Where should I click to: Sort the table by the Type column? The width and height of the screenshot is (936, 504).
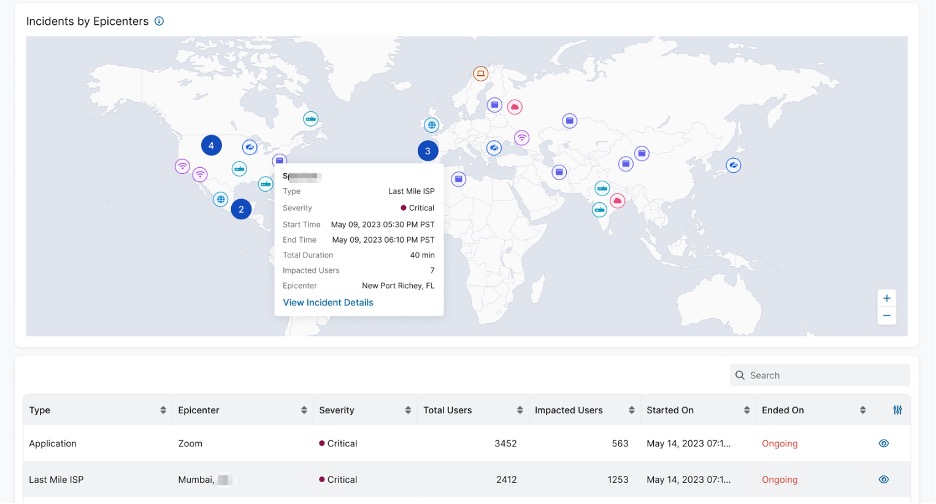pyautogui.click(x=163, y=411)
